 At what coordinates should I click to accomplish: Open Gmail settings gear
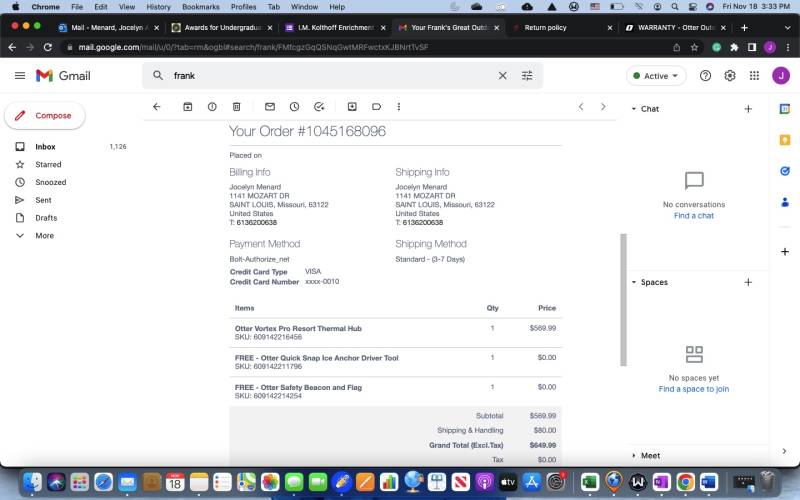(730, 76)
